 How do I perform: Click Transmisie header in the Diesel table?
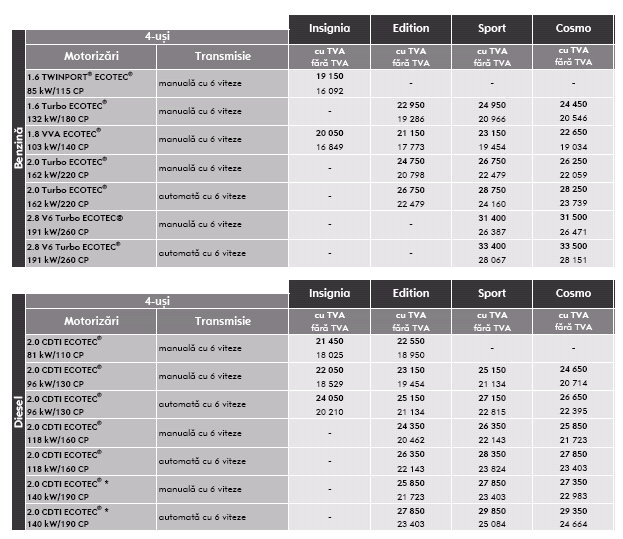pyautogui.click(x=222, y=321)
